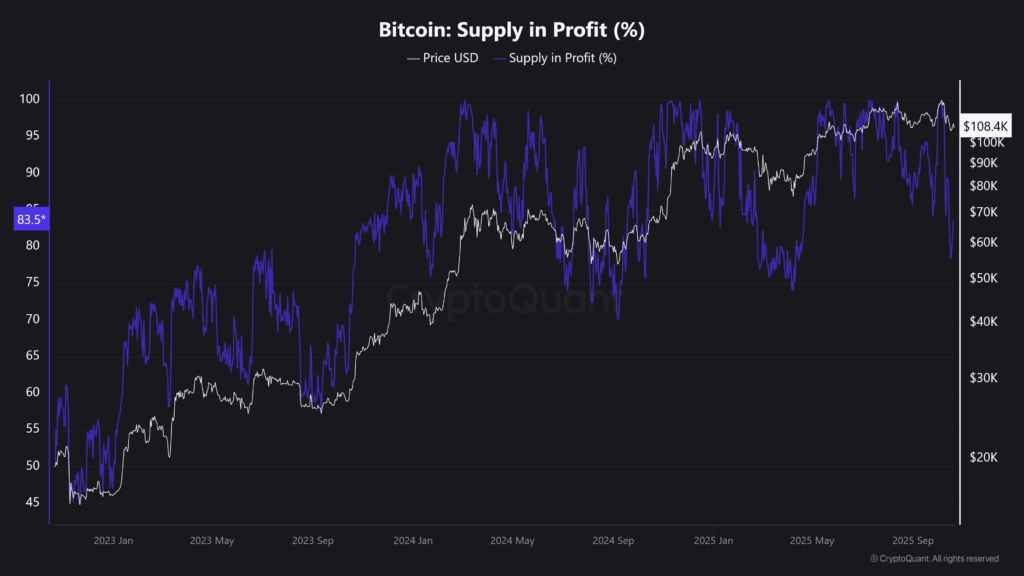This screenshot has height=576, width=1024.
Task: Click the 2025 Sep date axis label
Action: tap(911, 541)
